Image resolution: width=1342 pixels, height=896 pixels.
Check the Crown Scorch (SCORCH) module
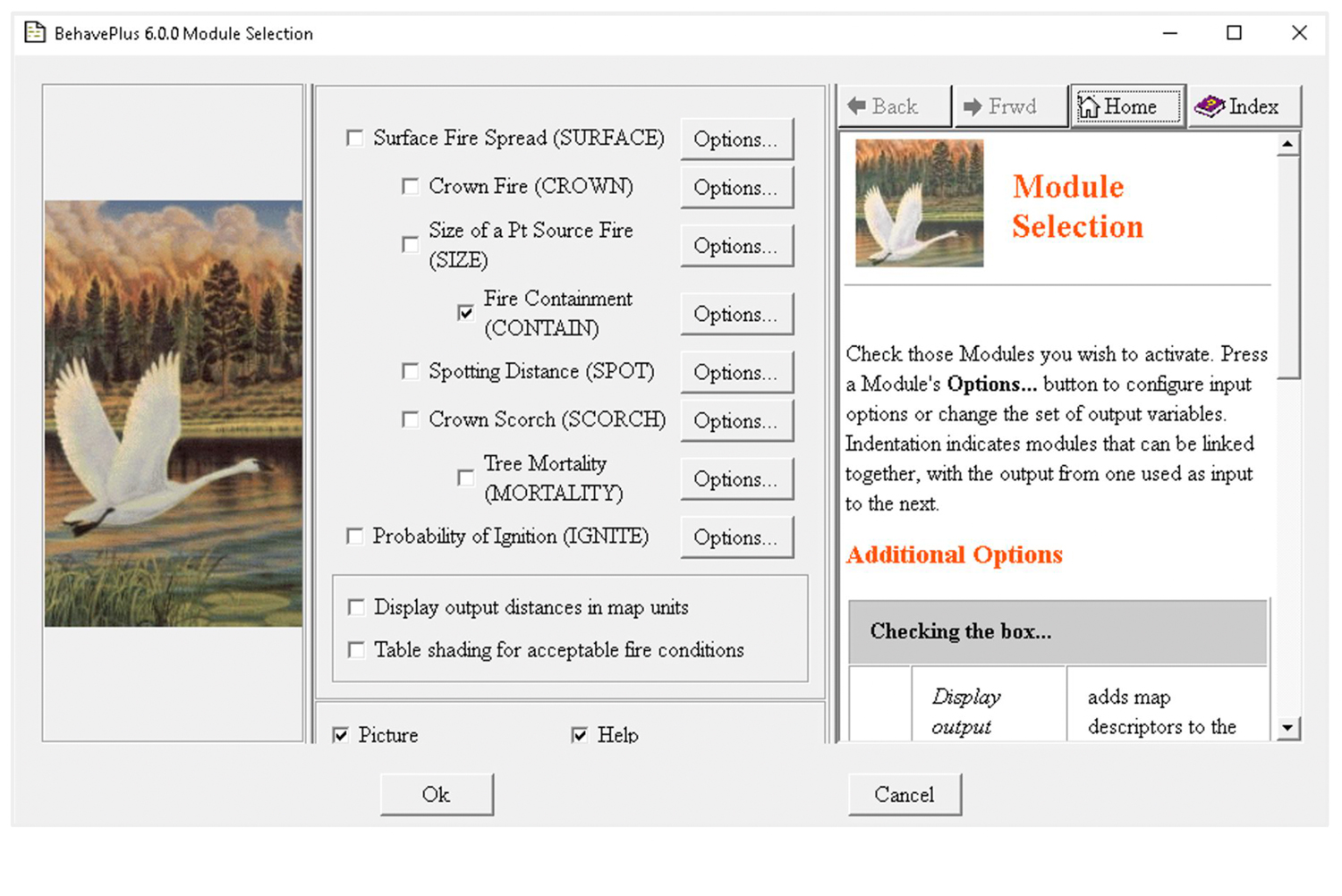pos(411,419)
